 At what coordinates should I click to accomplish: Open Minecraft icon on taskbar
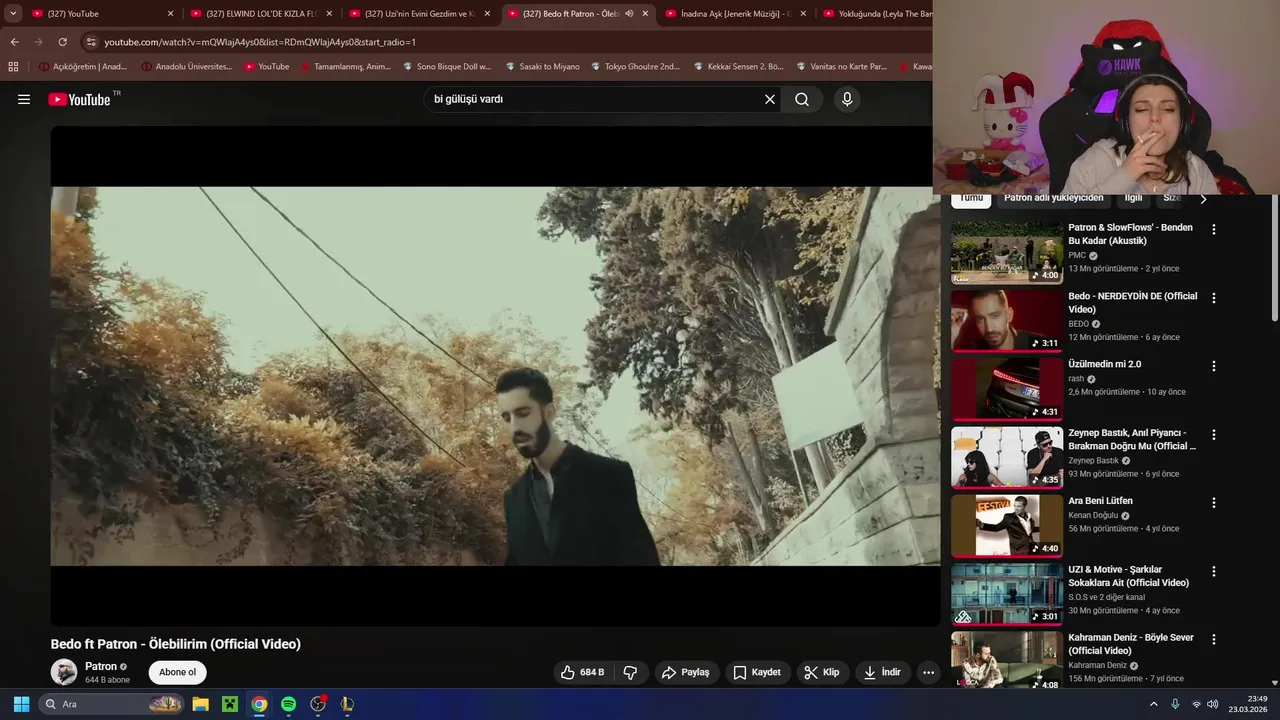[x=230, y=704]
